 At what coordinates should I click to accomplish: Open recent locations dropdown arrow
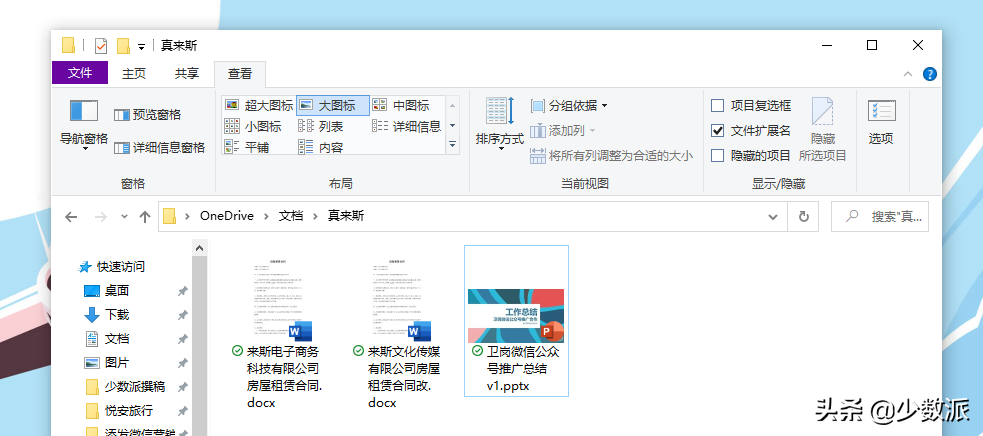[124, 216]
